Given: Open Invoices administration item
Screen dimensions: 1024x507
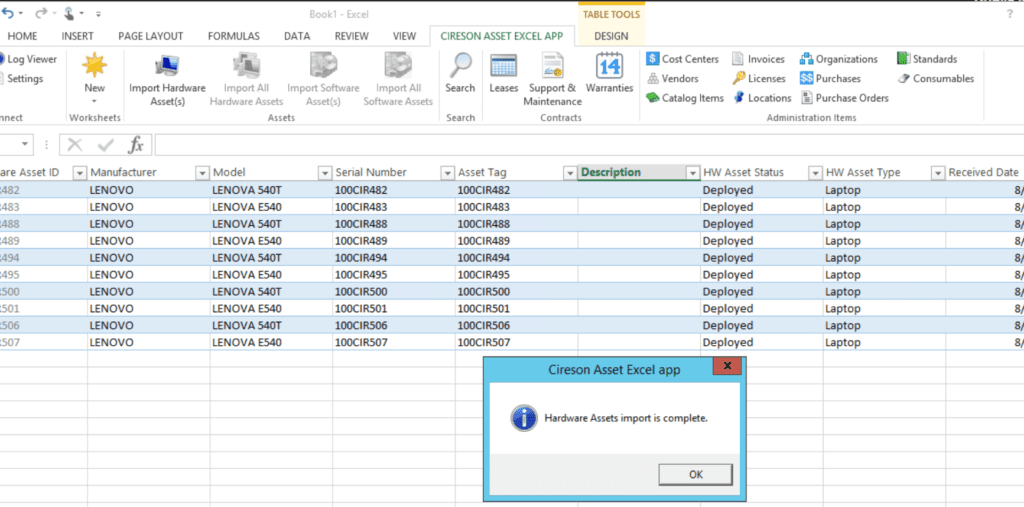Looking at the screenshot, I should pyautogui.click(x=758, y=59).
